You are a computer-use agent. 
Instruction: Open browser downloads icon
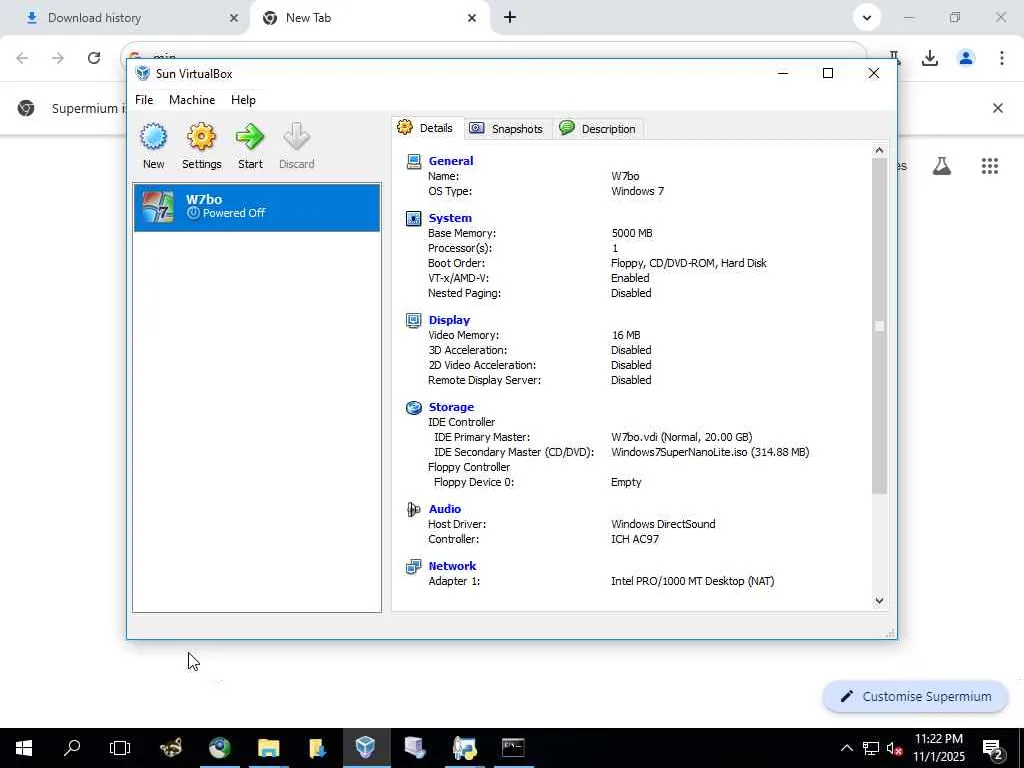point(930,58)
